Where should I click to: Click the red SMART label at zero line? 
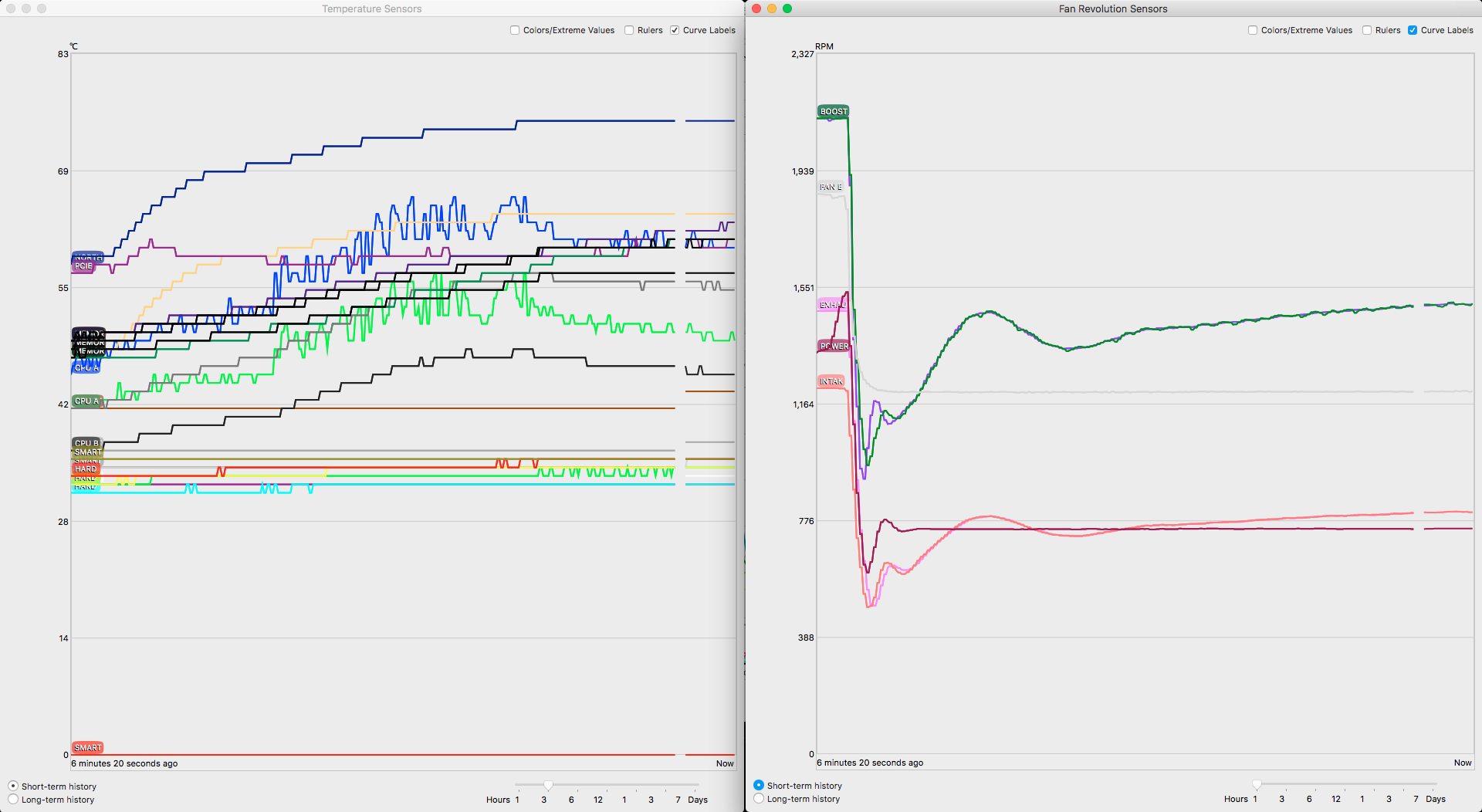click(x=87, y=748)
